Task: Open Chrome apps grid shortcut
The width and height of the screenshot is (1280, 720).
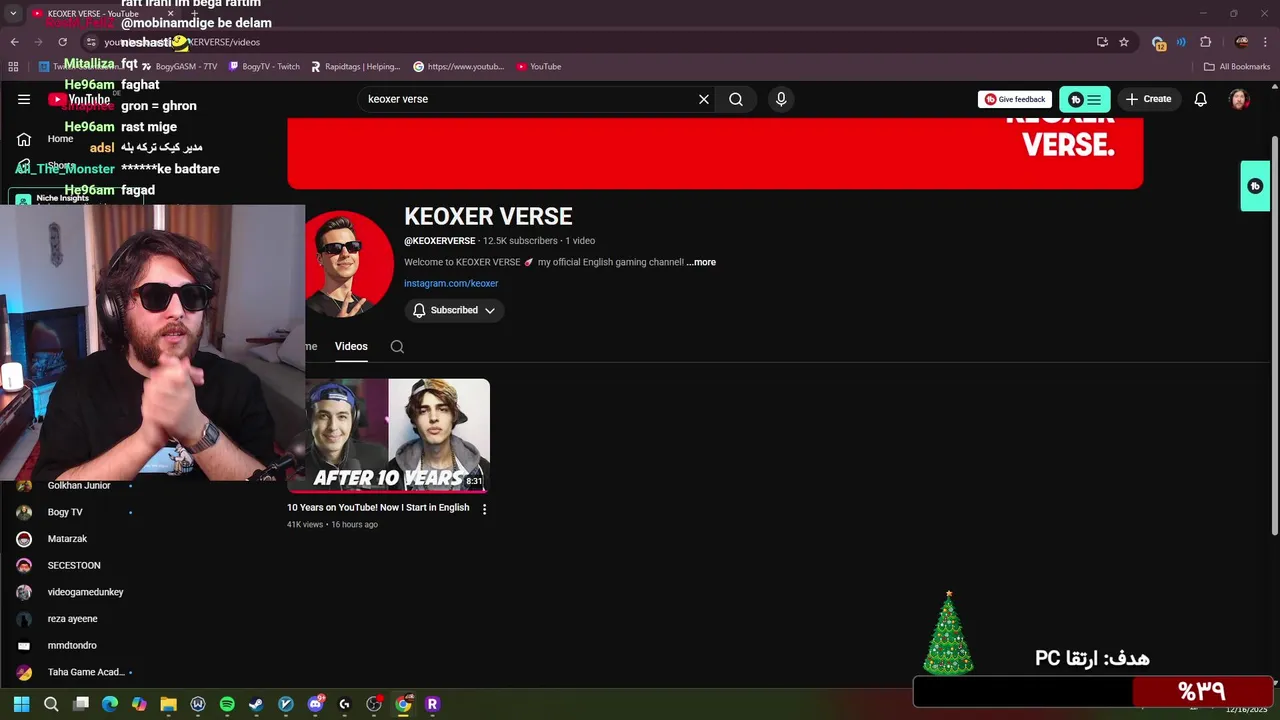Action: (x=13, y=67)
